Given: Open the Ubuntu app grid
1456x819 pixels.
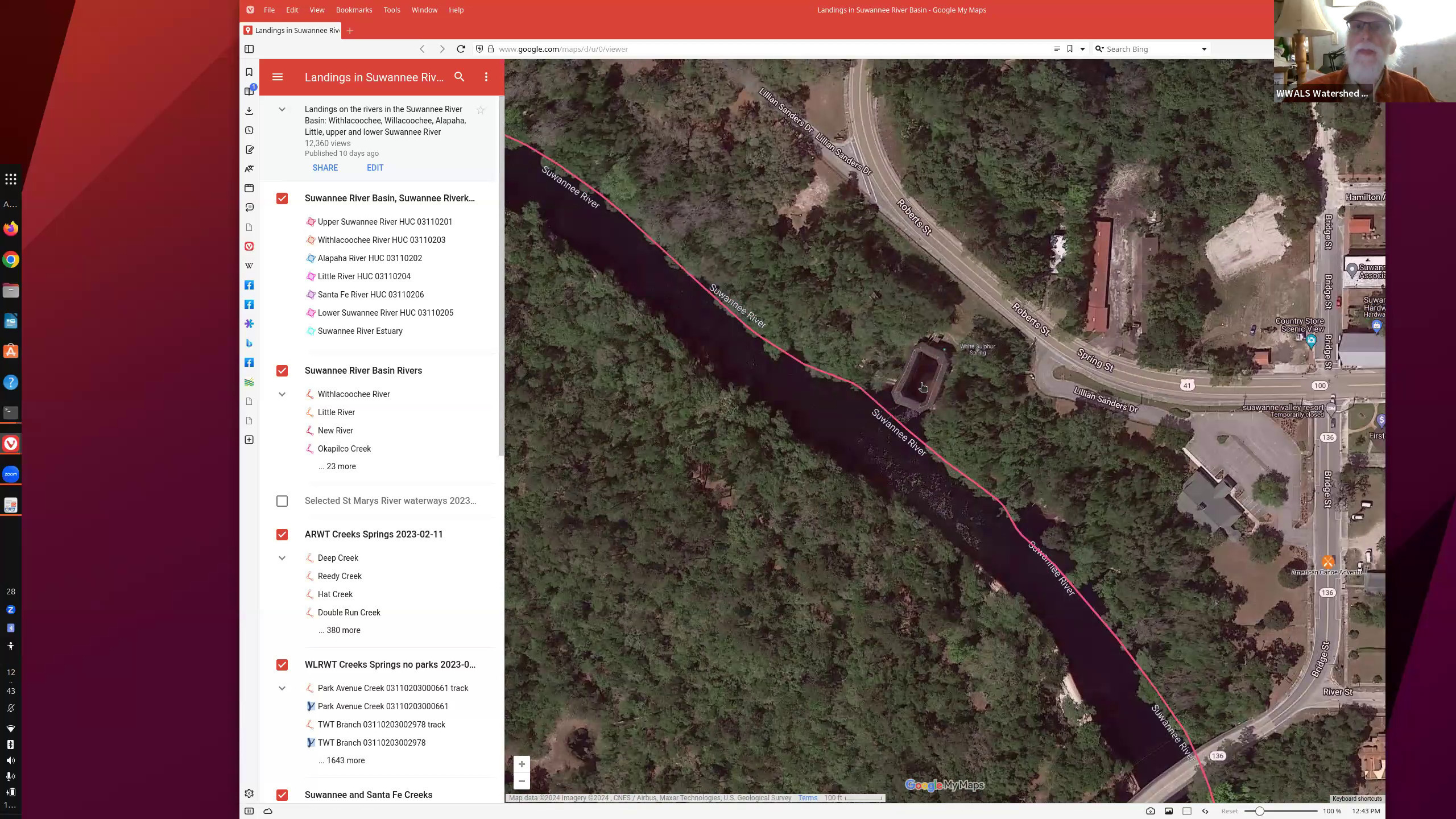Looking at the screenshot, I should (11, 179).
